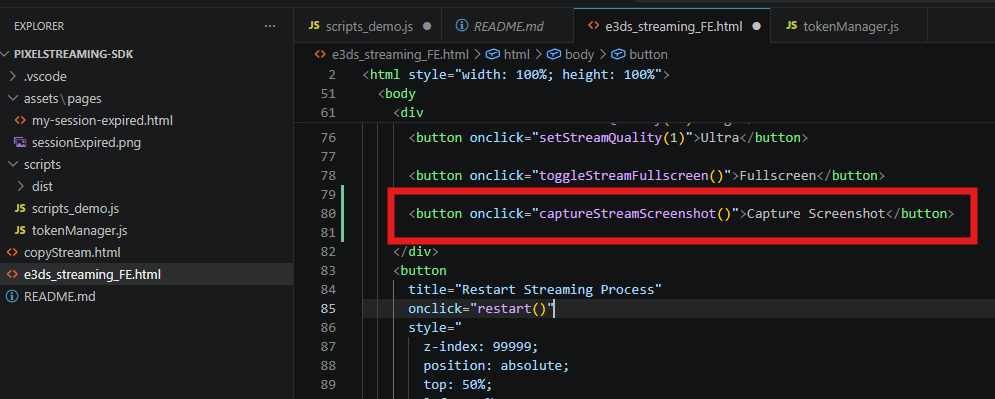The image size is (995, 399).
Task: Click the unsaved dot on e3ds_streaming_FE.html tab
Action: [756, 27]
